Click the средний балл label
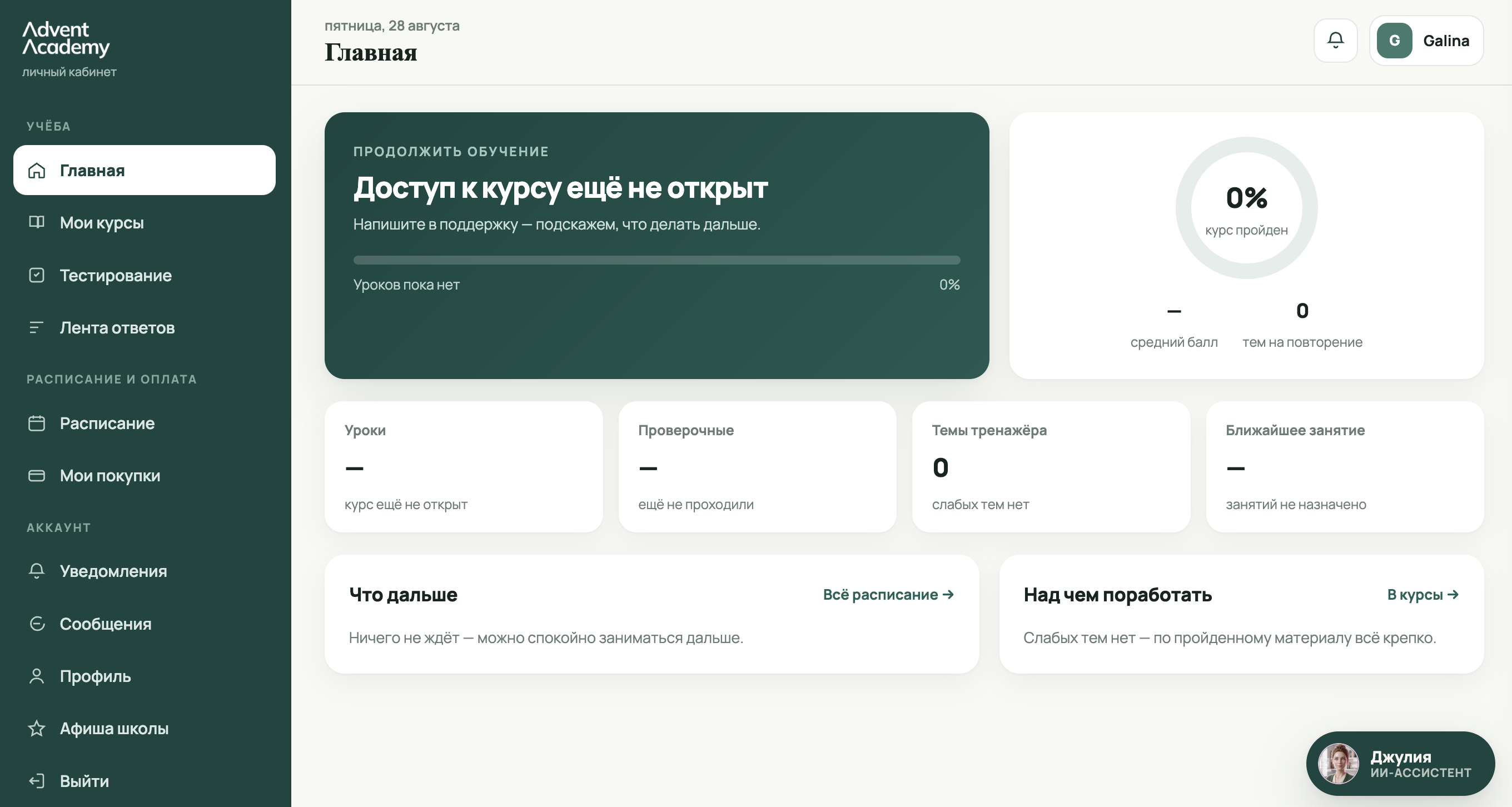 (1174, 342)
